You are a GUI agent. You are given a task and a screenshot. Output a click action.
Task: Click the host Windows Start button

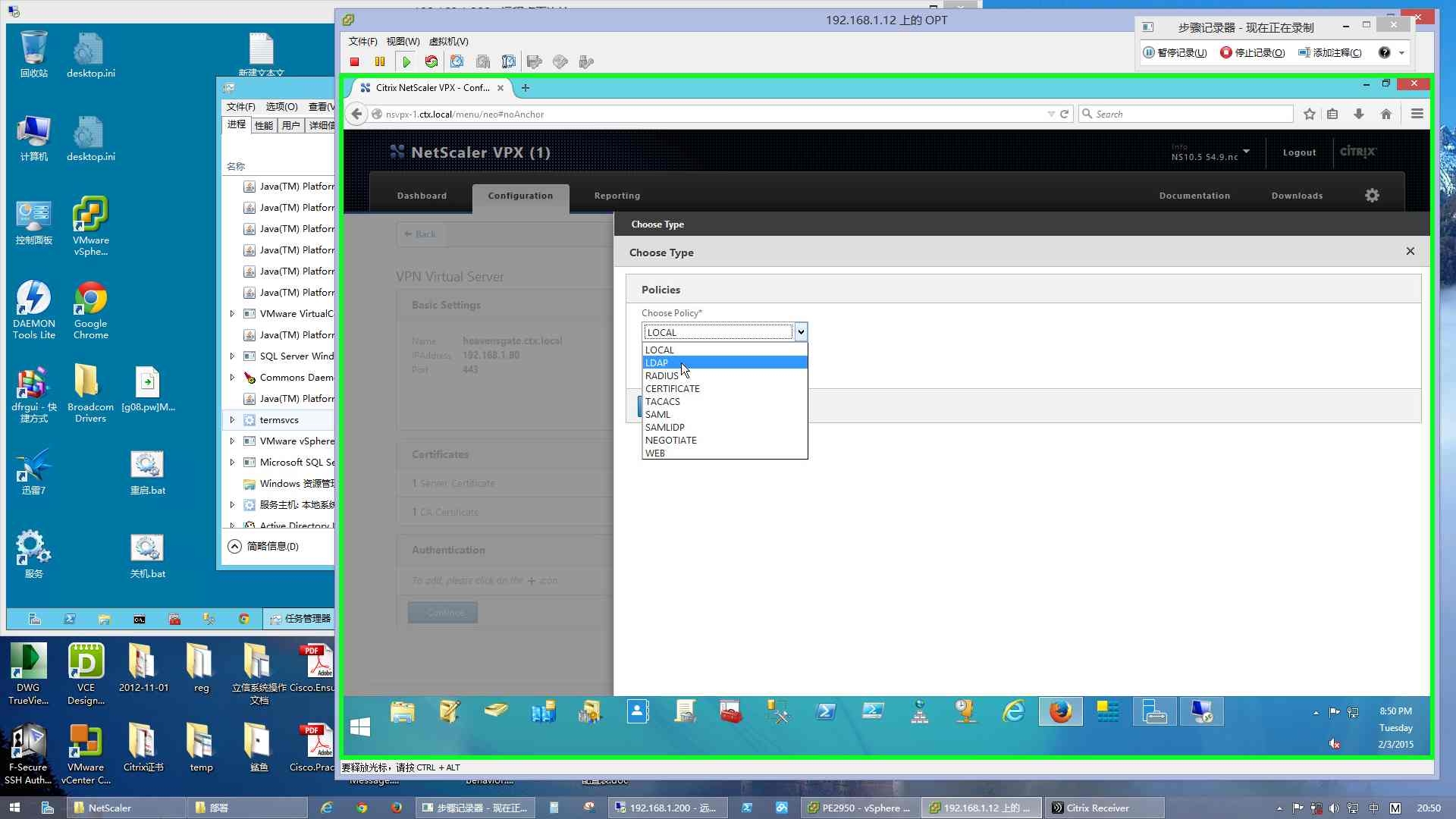[x=14, y=808]
